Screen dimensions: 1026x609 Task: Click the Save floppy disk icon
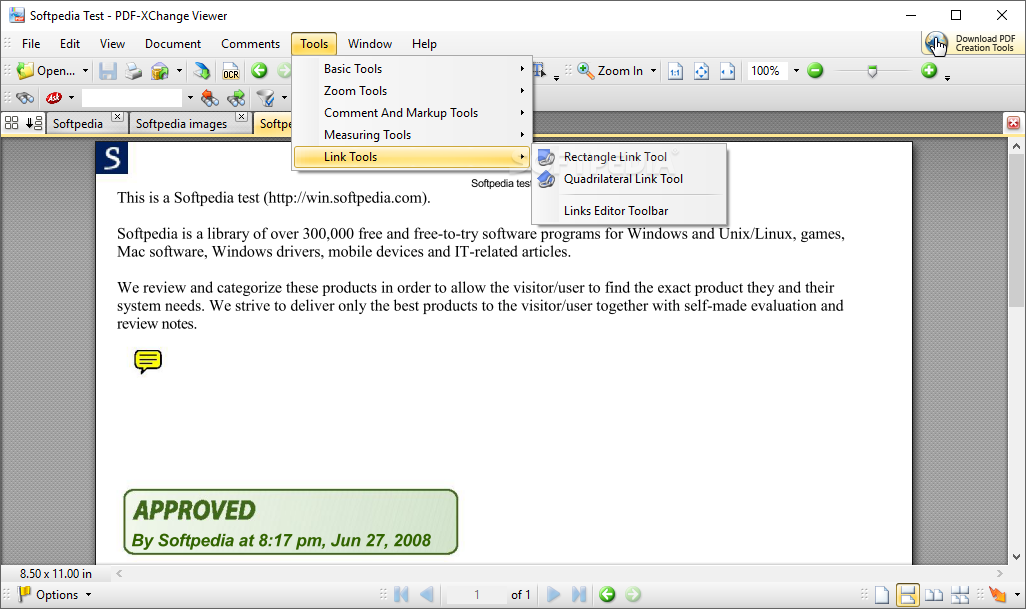pyautogui.click(x=108, y=71)
